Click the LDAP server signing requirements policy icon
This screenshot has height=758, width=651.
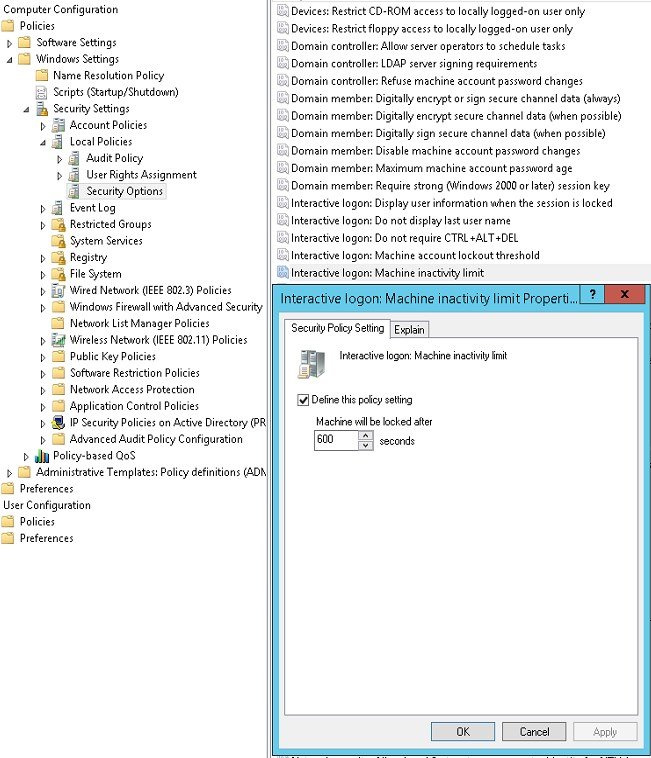(x=283, y=63)
